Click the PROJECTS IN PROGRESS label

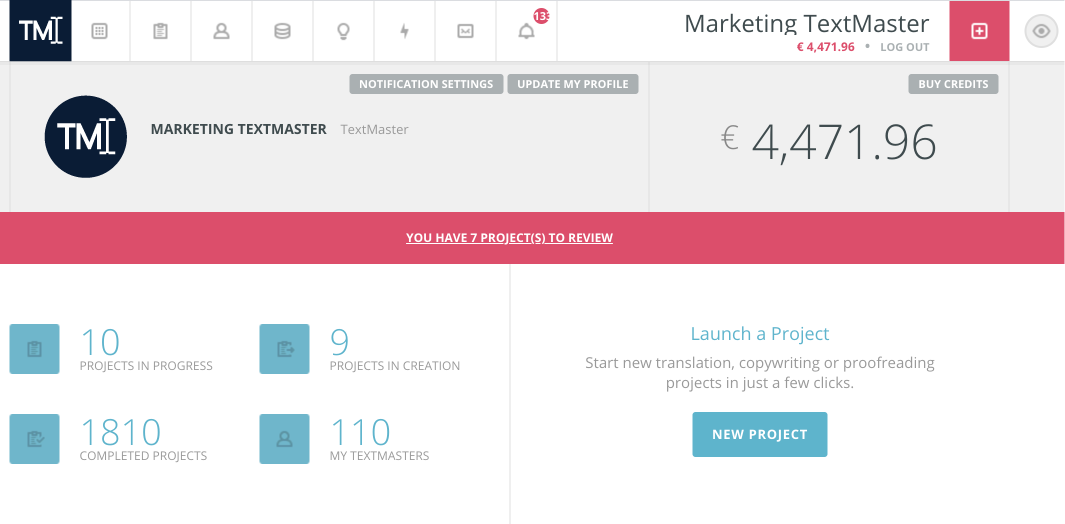(146, 366)
